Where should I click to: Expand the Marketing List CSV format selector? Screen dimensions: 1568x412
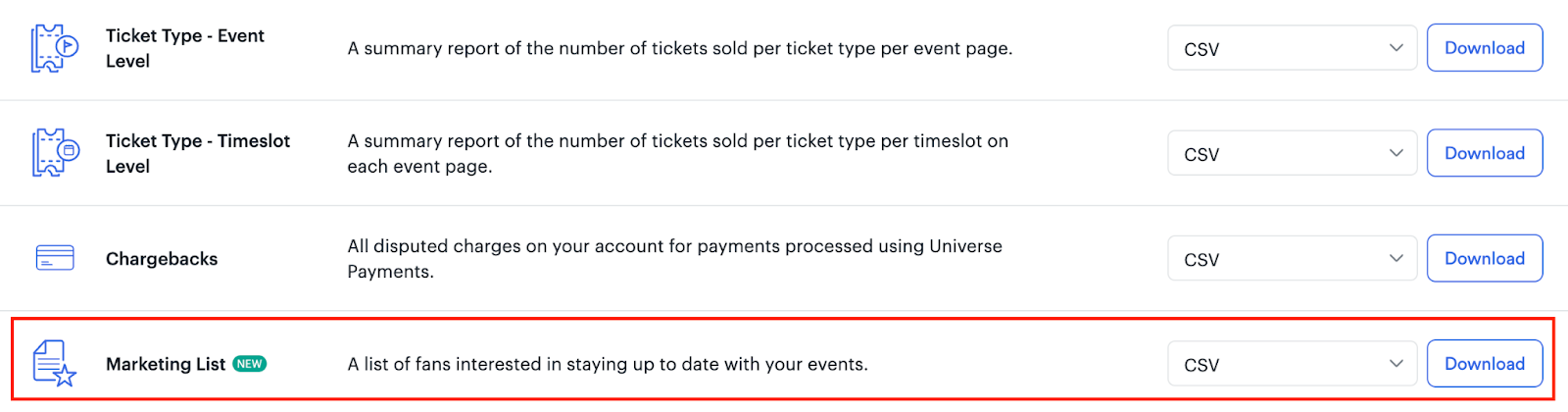[1292, 364]
